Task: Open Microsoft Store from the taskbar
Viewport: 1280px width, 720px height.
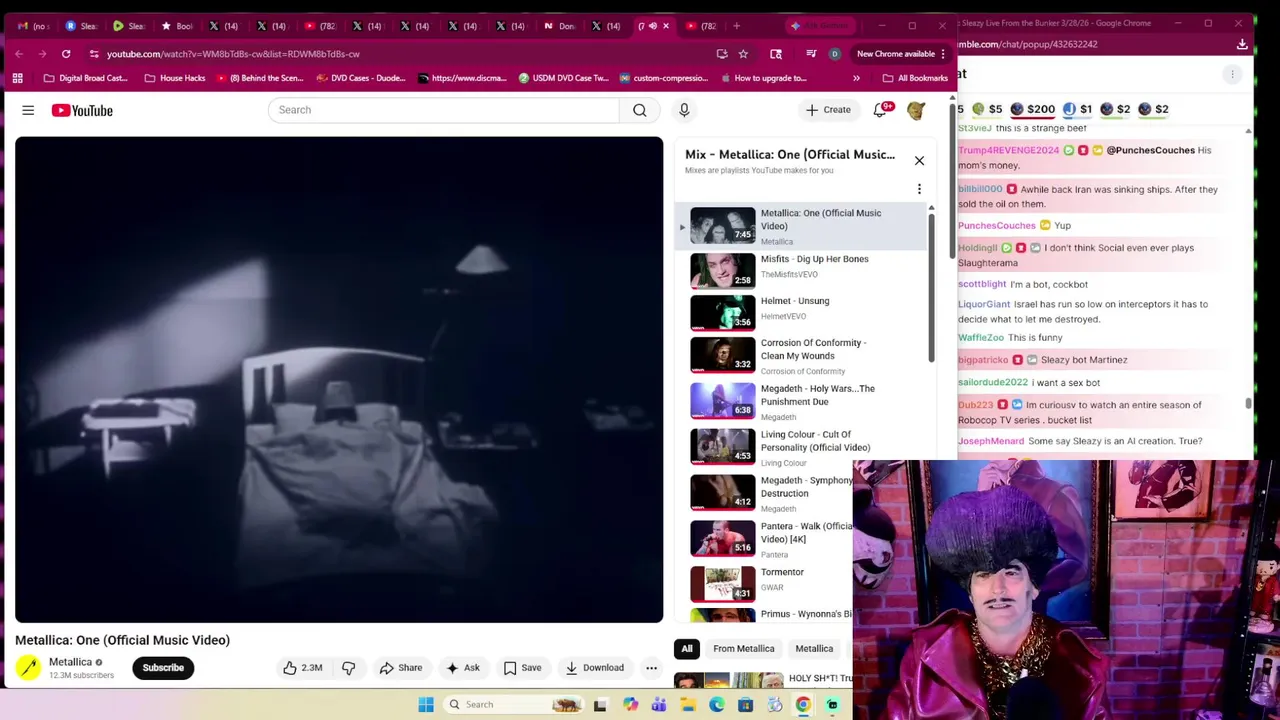Action: tap(745, 705)
